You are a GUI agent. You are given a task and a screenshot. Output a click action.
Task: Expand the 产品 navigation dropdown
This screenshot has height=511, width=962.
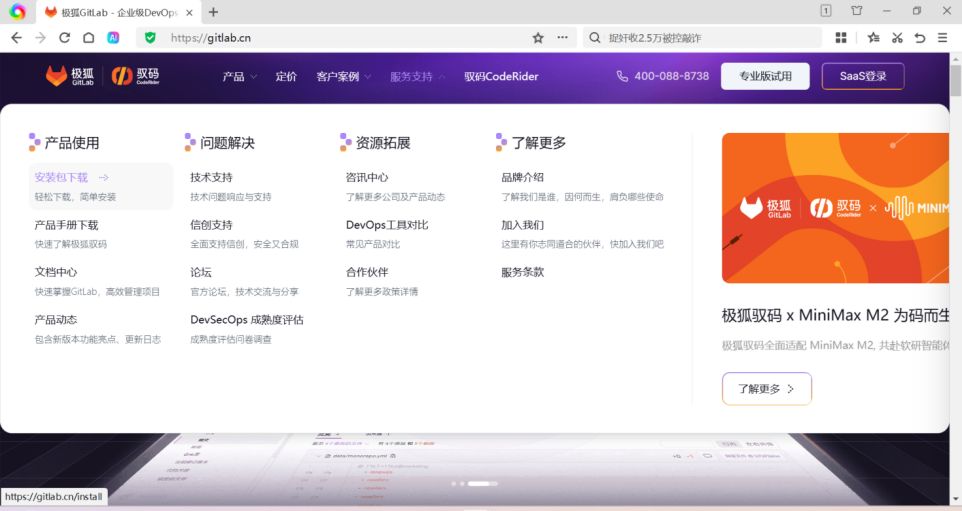coord(239,77)
